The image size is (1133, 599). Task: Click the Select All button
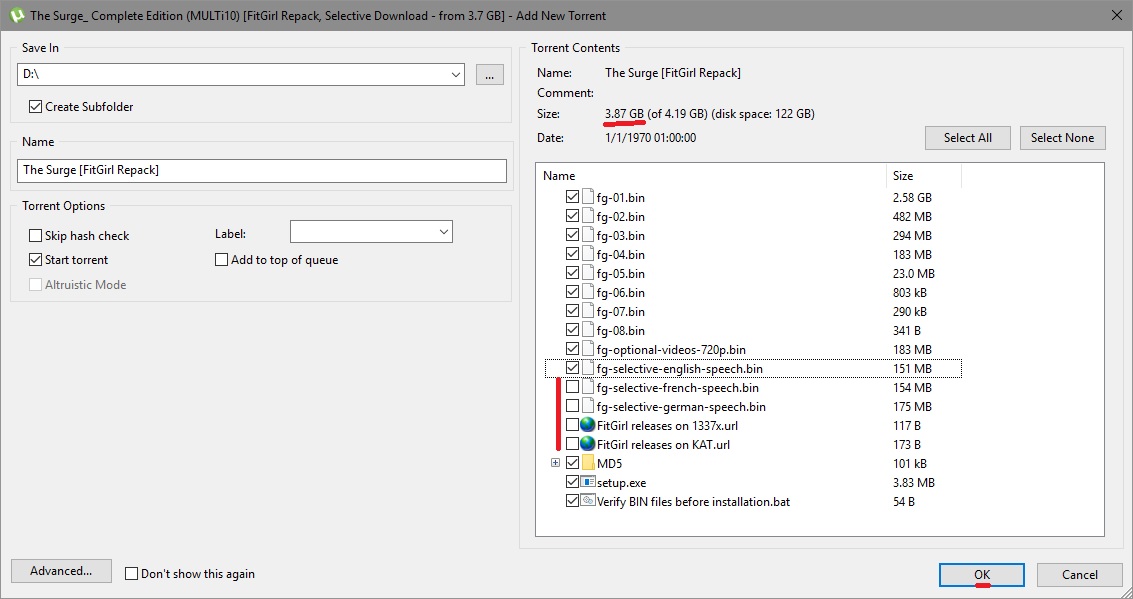[x=968, y=138]
